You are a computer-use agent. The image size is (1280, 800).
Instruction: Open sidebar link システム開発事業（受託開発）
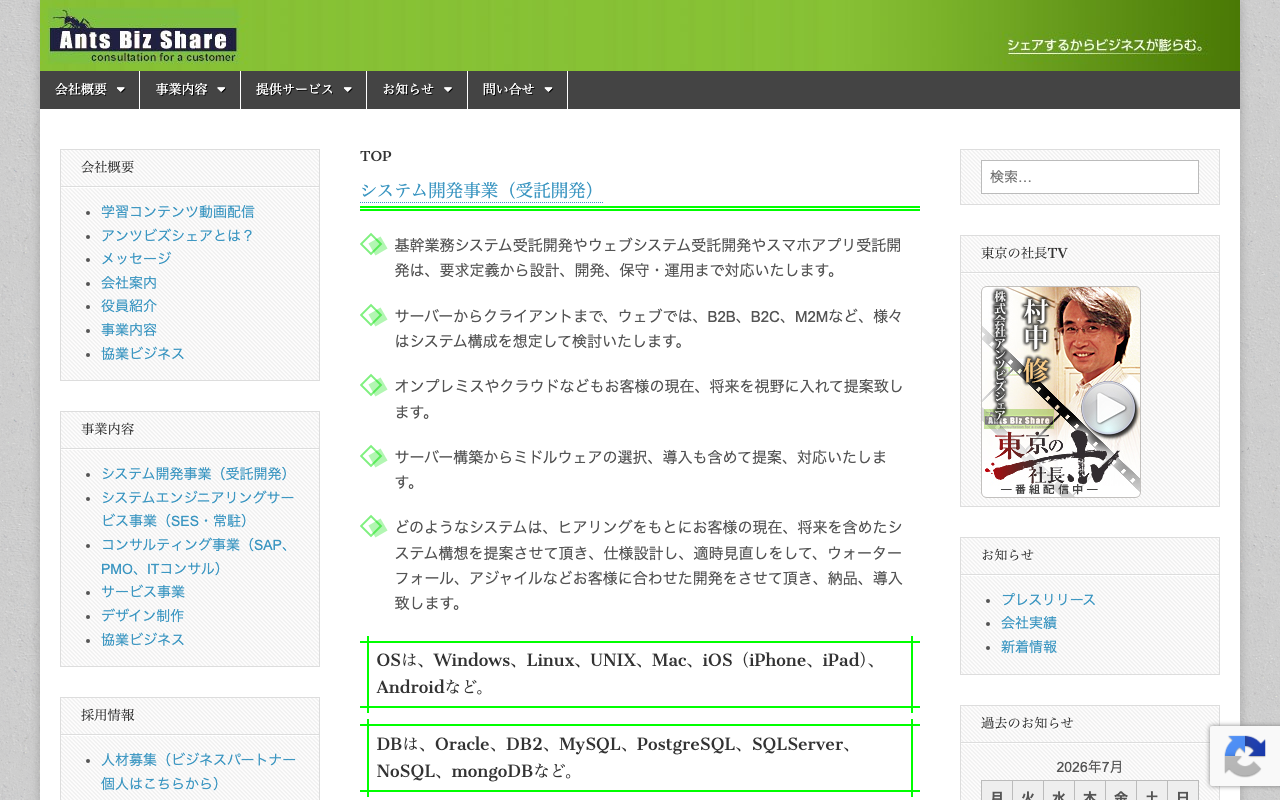coord(198,474)
